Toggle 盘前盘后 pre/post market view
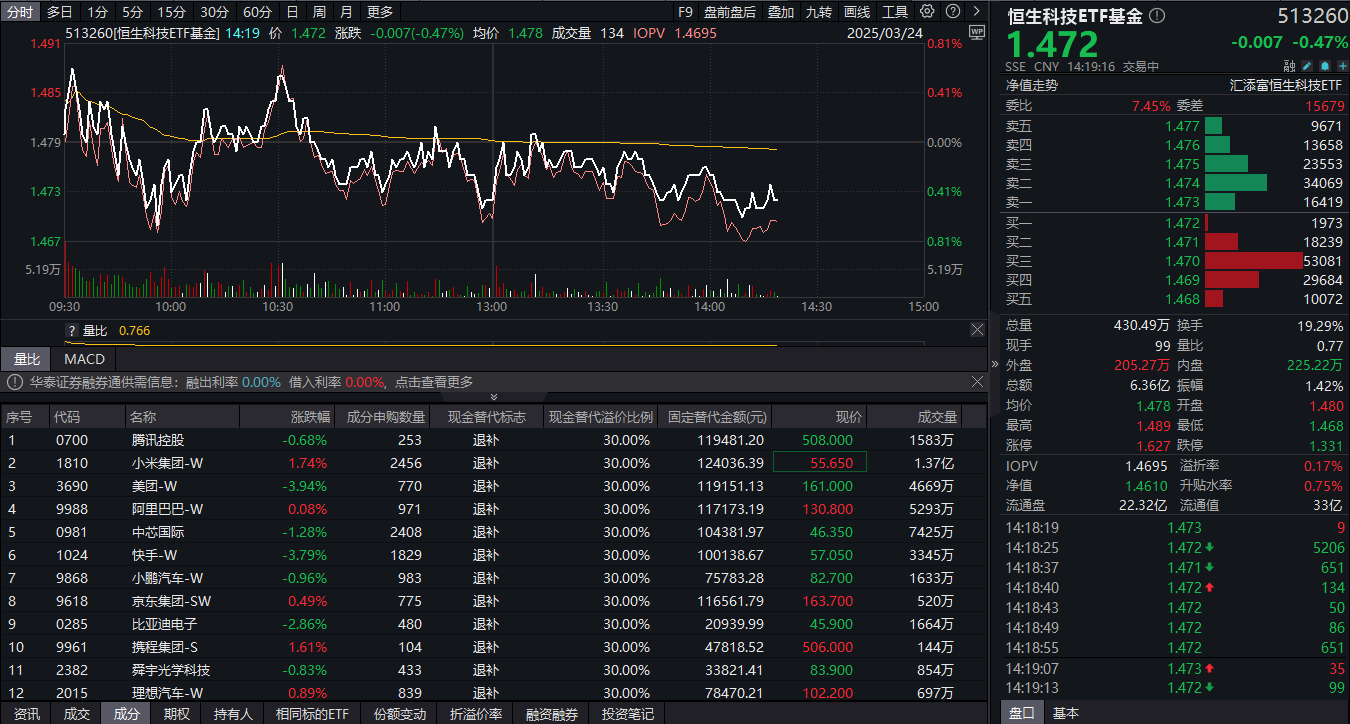The image size is (1350, 724). coord(730,12)
